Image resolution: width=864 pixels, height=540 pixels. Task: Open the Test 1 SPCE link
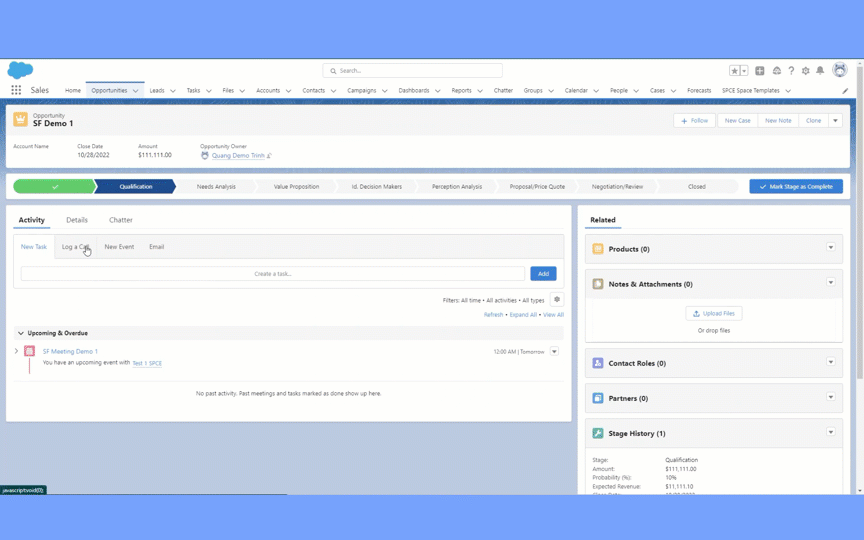click(x=147, y=363)
